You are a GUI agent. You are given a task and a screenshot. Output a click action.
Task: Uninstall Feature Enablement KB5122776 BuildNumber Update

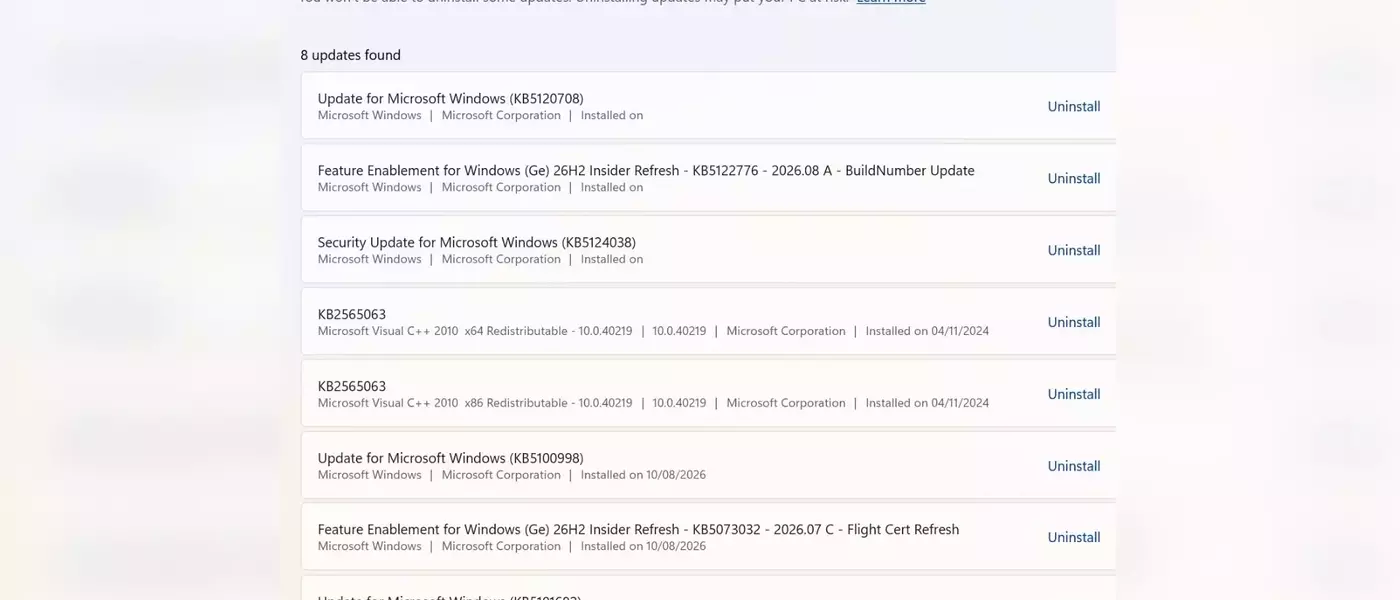tap(1074, 178)
